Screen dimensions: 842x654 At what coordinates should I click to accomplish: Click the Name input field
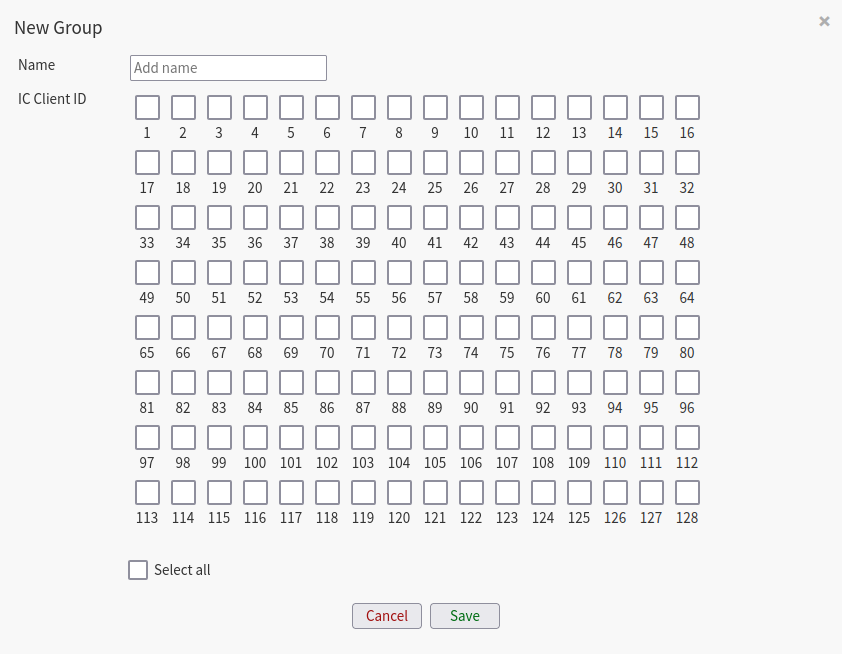[228, 68]
